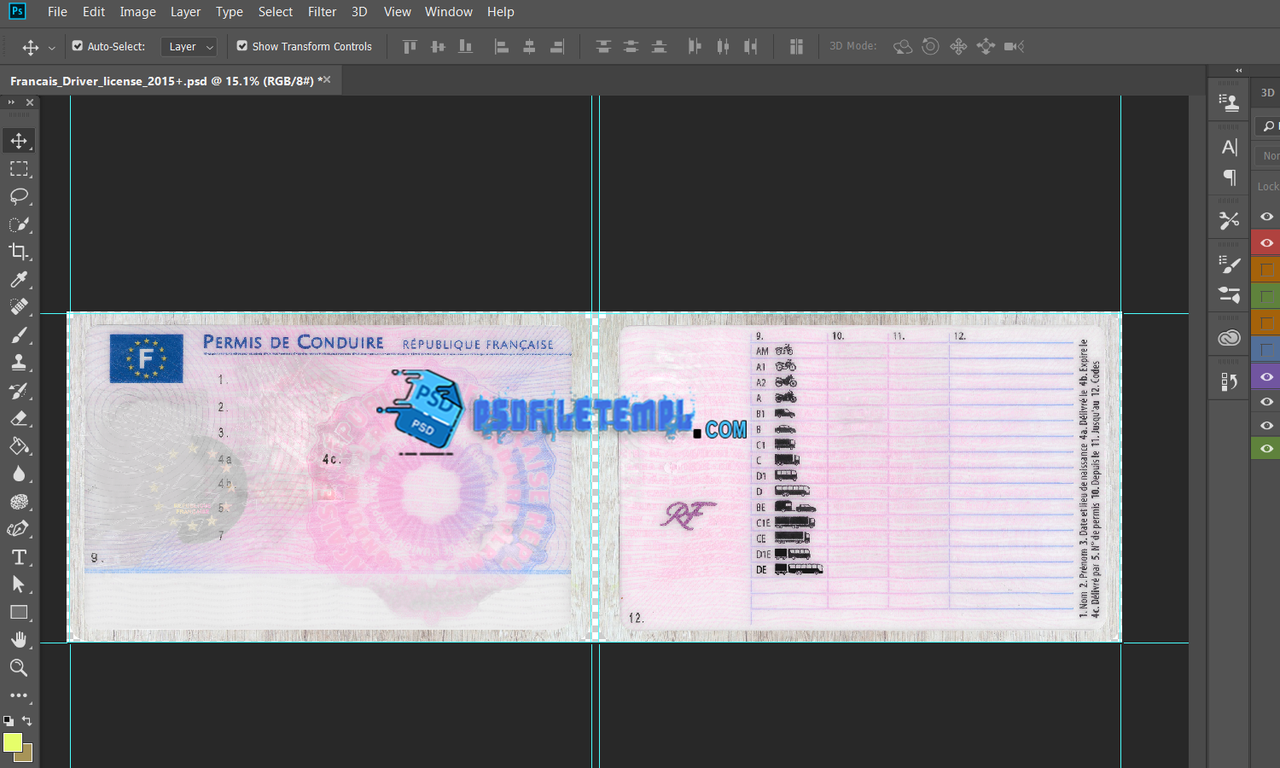Screen dimensions: 1280x768
Task: Click the layer filter search icon
Action: (x=1269, y=126)
